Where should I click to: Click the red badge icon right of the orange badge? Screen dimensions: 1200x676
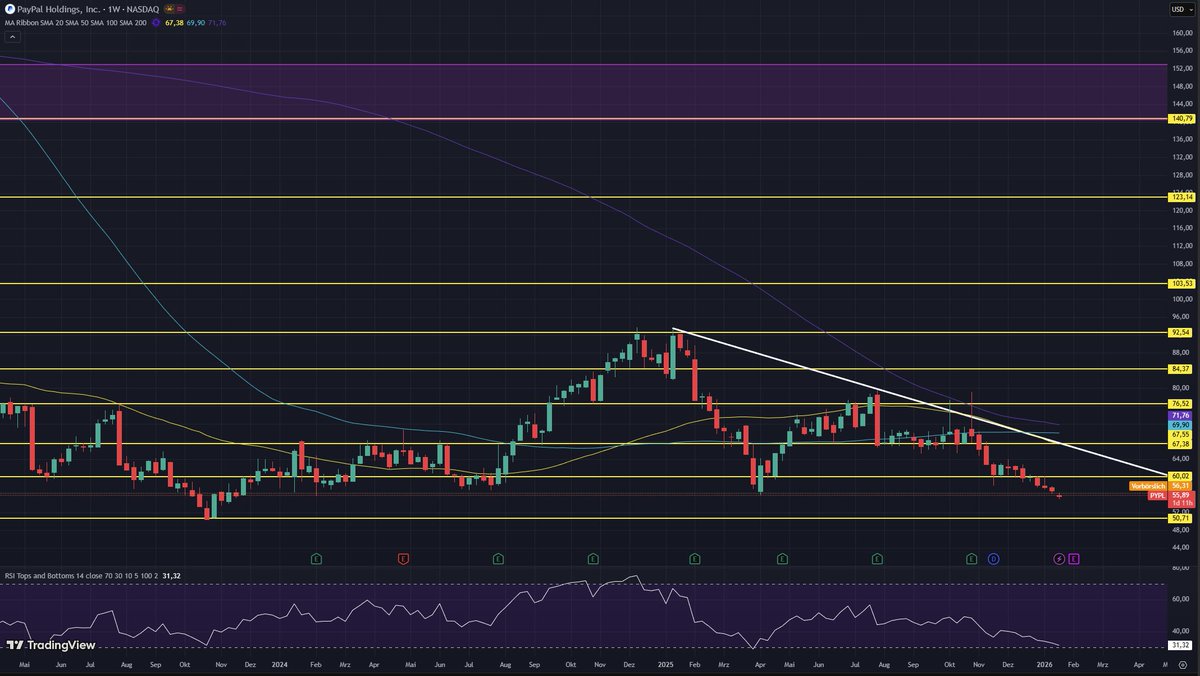(x=181, y=8)
